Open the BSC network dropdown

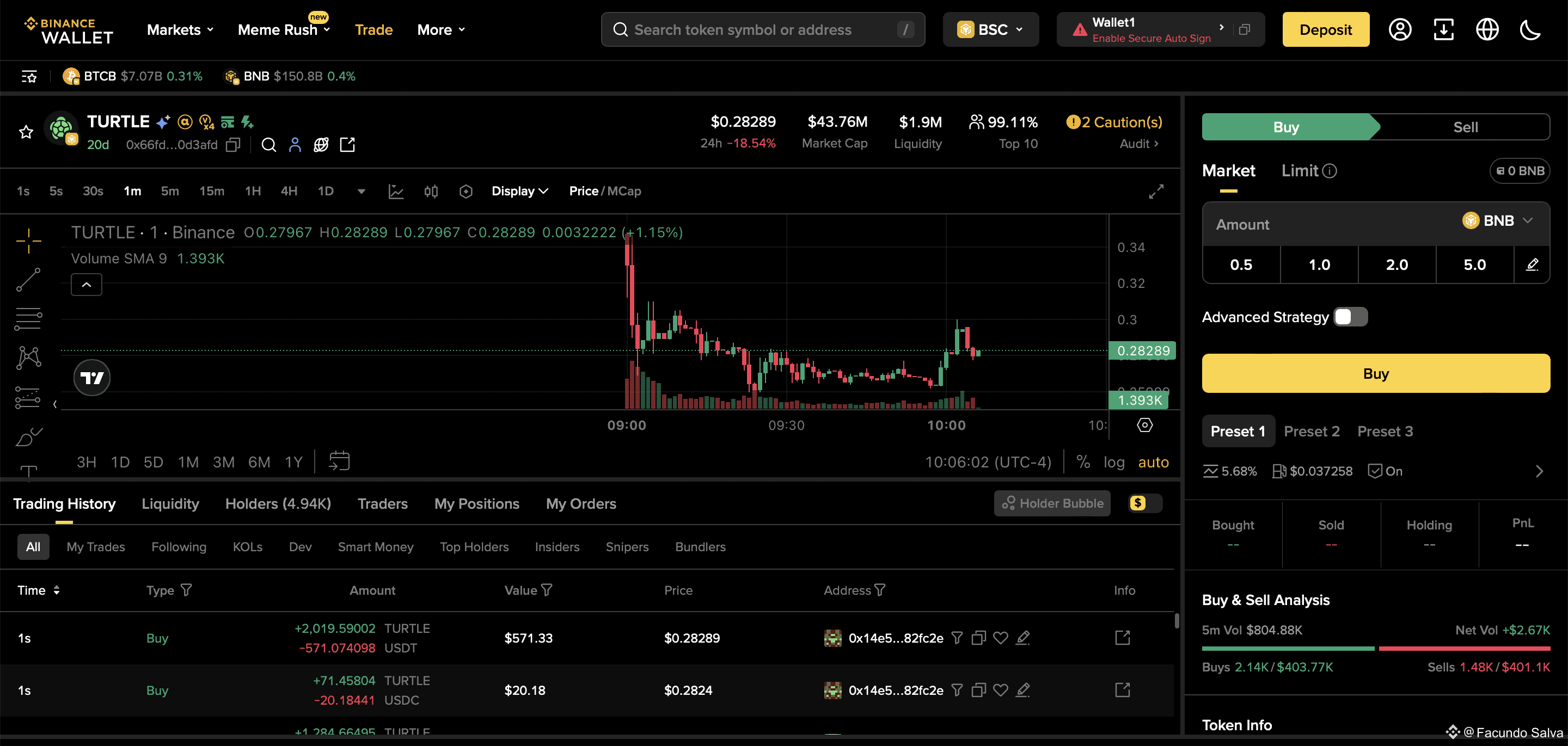[990, 30]
